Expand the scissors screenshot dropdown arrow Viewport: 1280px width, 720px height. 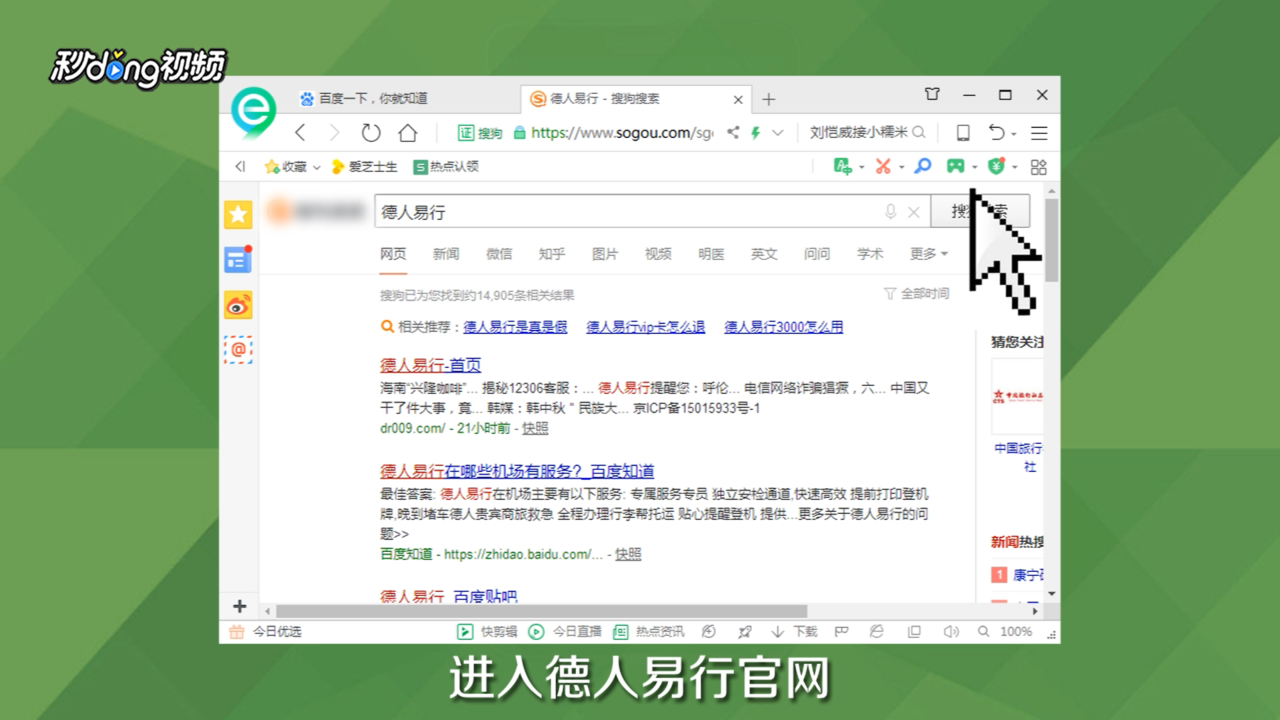tap(901, 167)
